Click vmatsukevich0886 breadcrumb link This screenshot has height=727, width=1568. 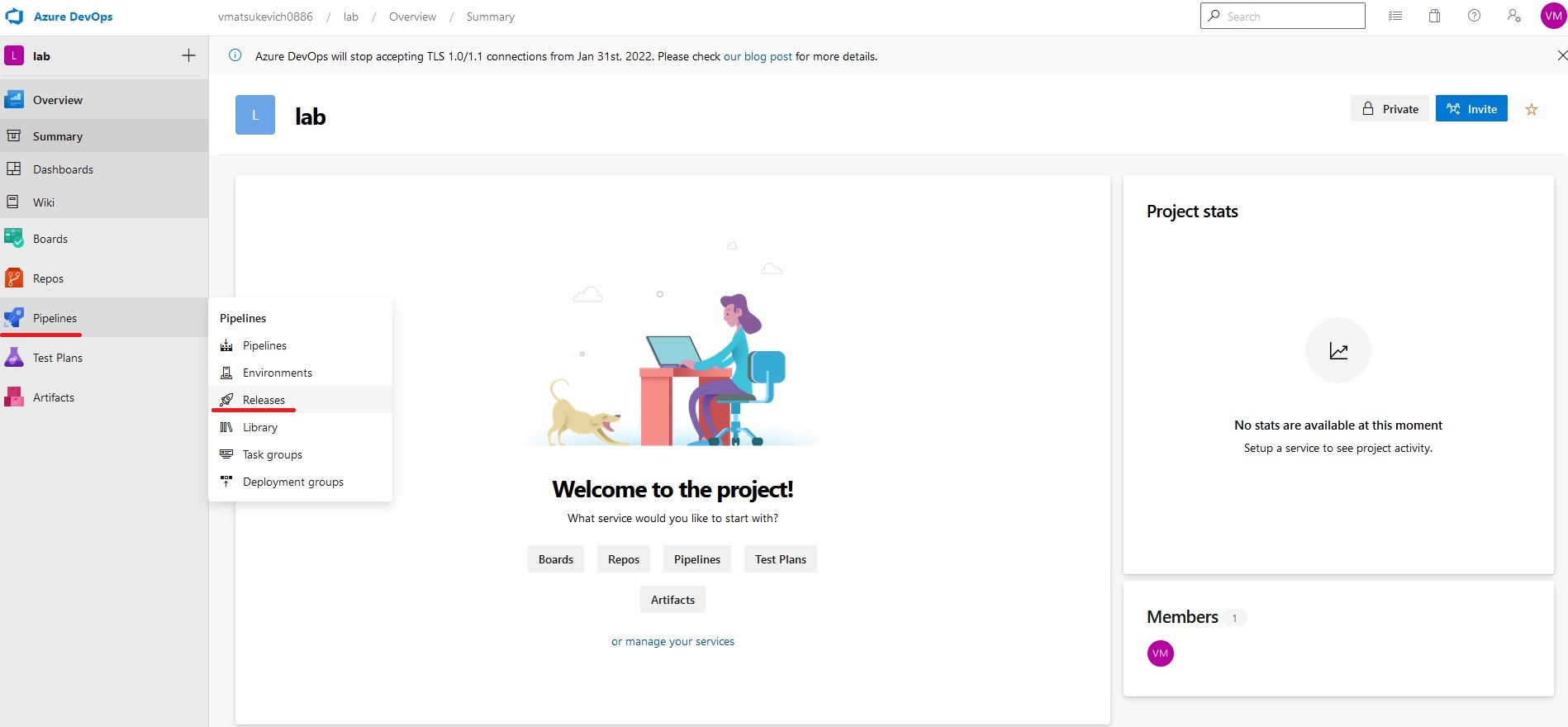coord(265,17)
